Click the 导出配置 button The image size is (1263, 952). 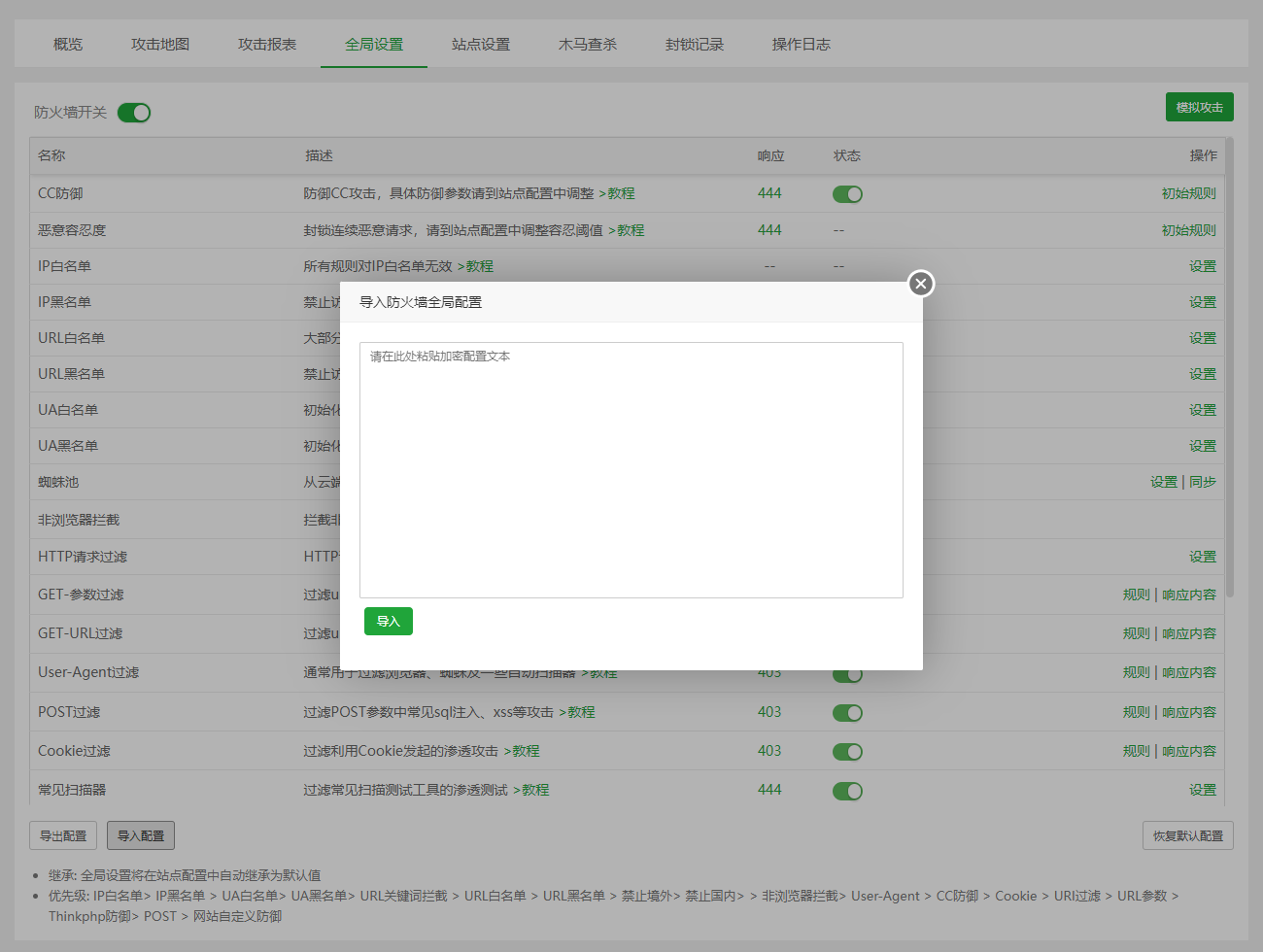[63, 835]
